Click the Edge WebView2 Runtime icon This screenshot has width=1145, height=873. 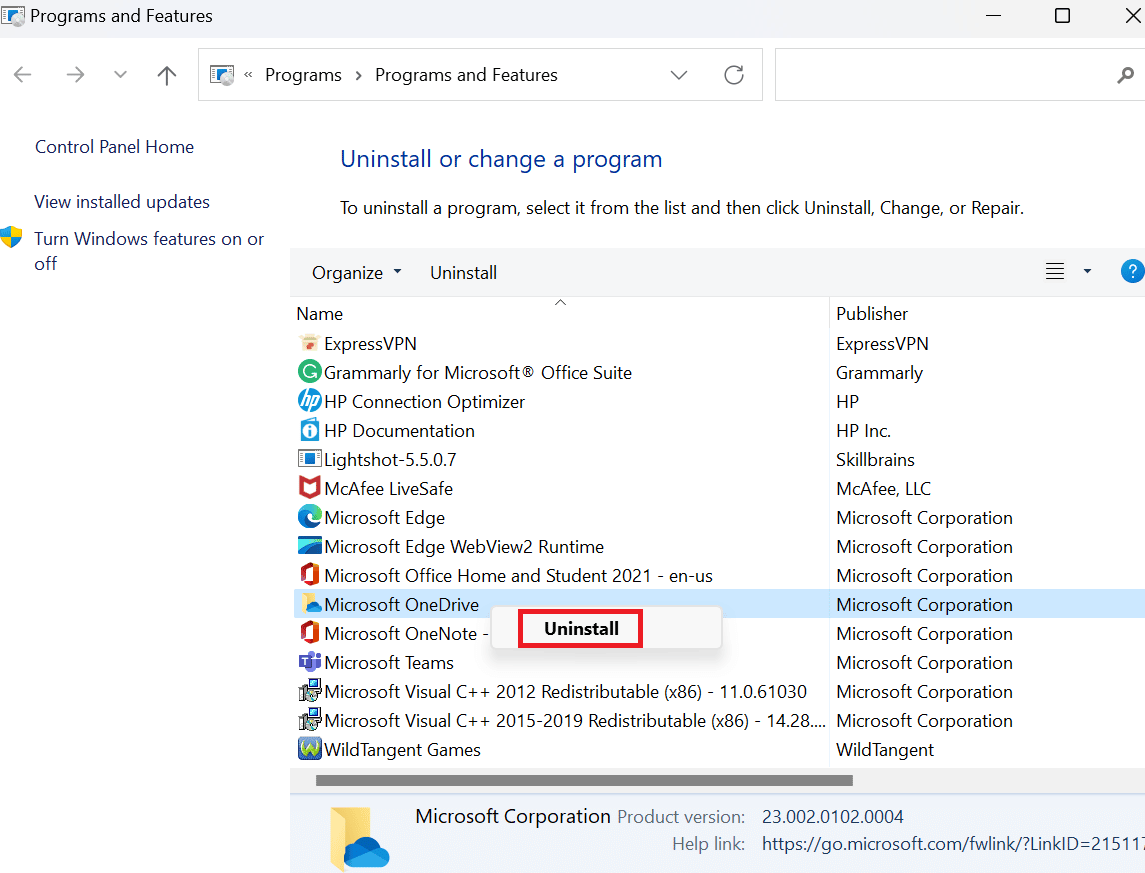click(x=310, y=546)
